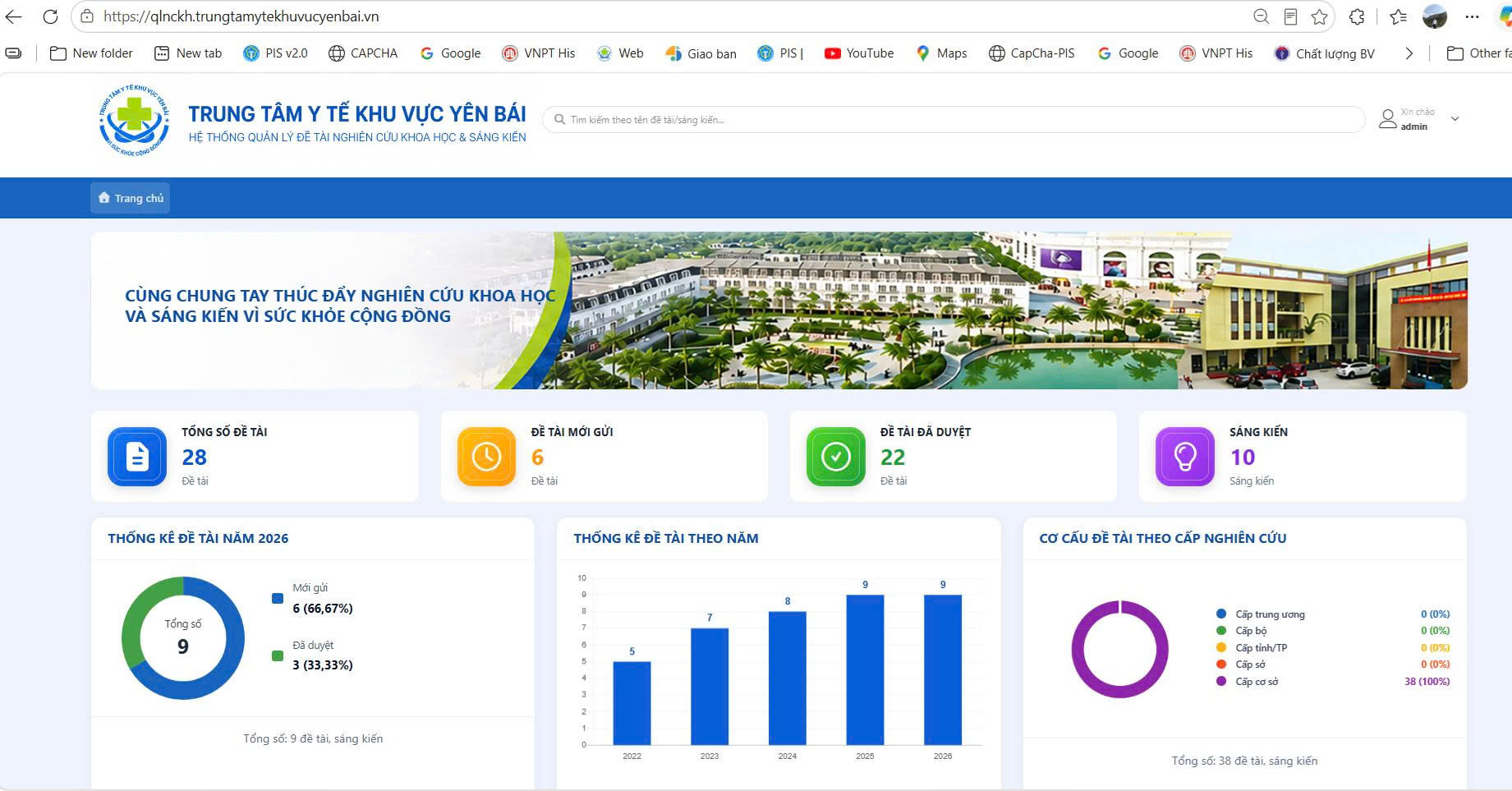This screenshot has height=791, width=1512.
Task: Click the "Tổng số: 38 đề tài, sáng kiến" text
Action: tap(1244, 761)
